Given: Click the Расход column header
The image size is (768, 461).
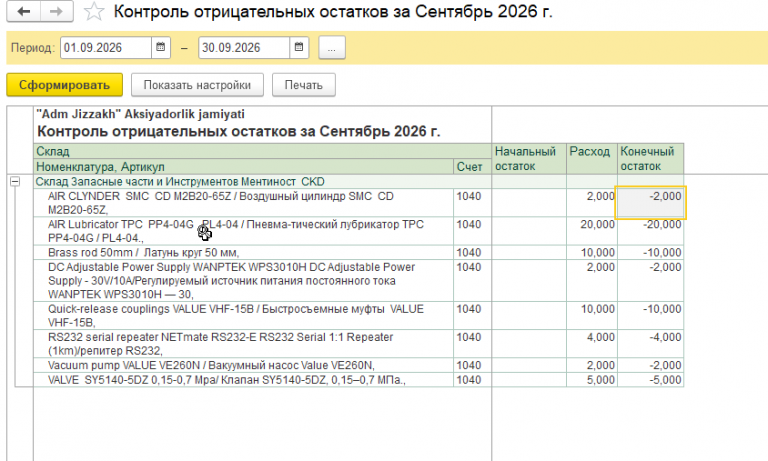Looking at the screenshot, I should 592,159.
